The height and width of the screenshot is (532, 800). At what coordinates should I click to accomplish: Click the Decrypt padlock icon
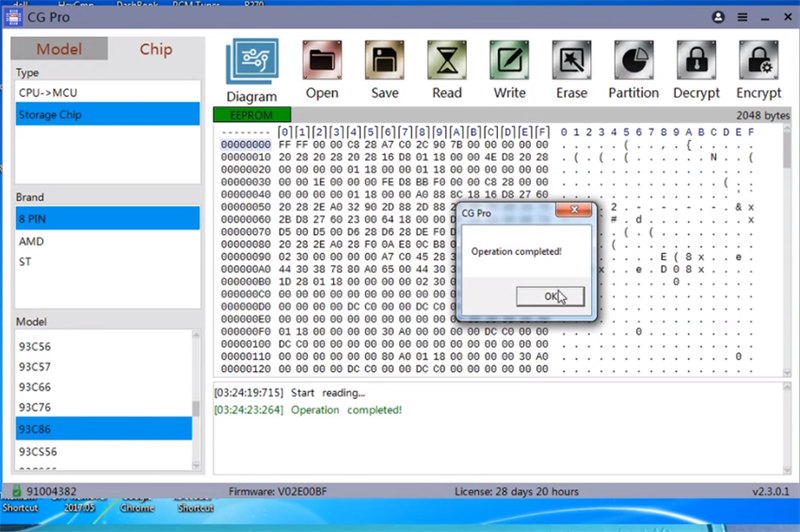pos(696,62)
